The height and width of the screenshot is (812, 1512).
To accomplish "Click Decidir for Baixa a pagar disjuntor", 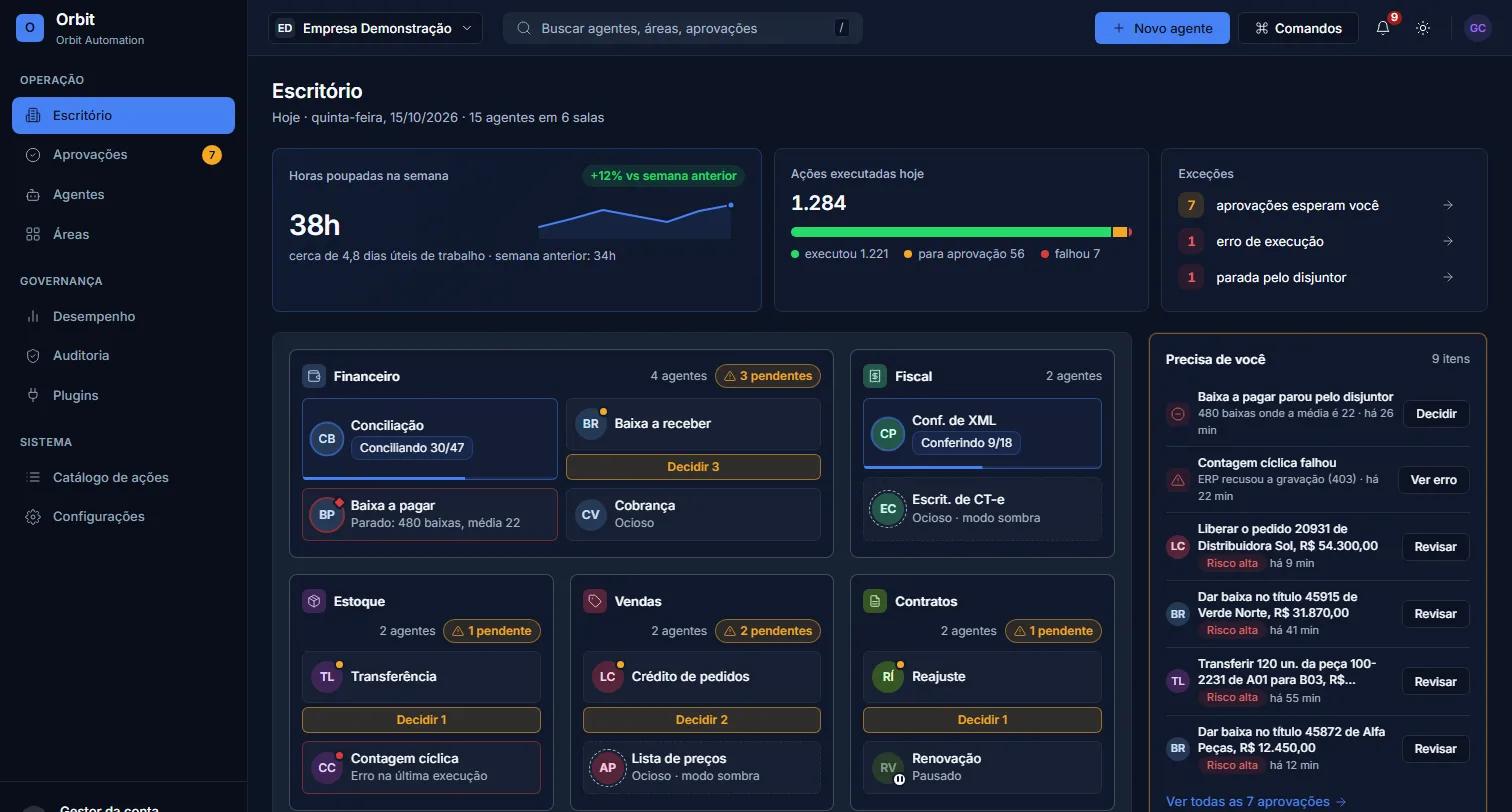I will (x=1436, y=414).
